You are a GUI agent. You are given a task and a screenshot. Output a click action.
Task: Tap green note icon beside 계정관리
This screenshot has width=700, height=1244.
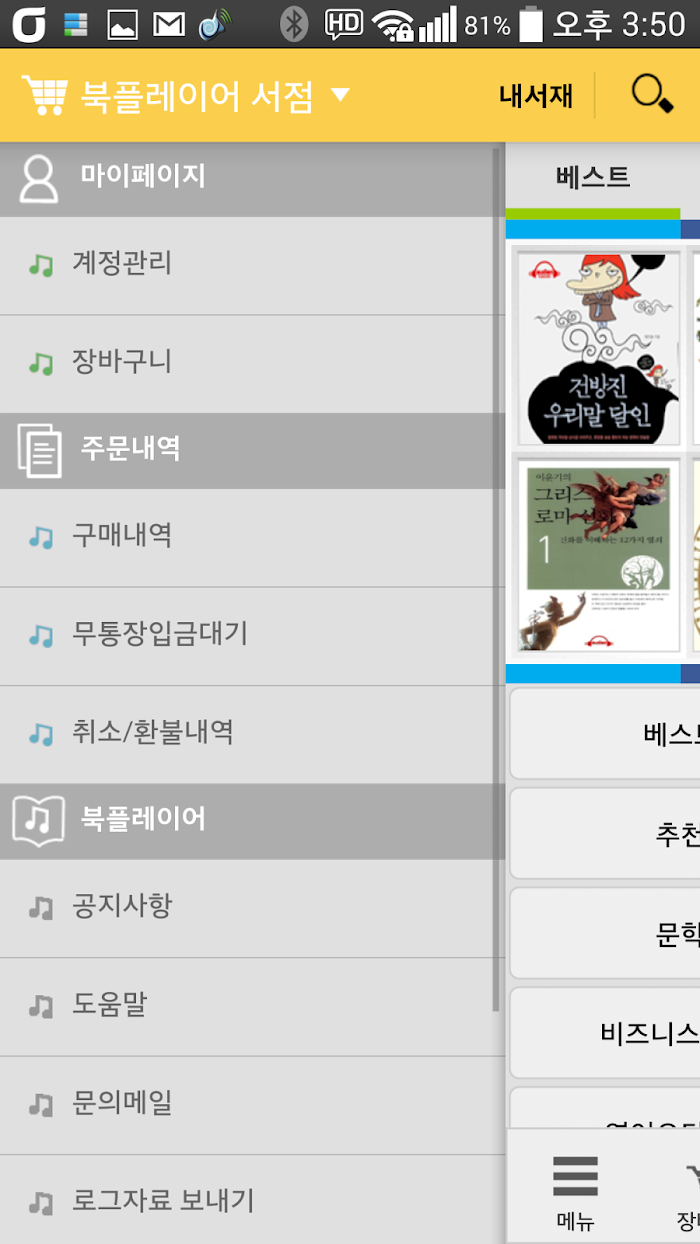pos(40,265)
